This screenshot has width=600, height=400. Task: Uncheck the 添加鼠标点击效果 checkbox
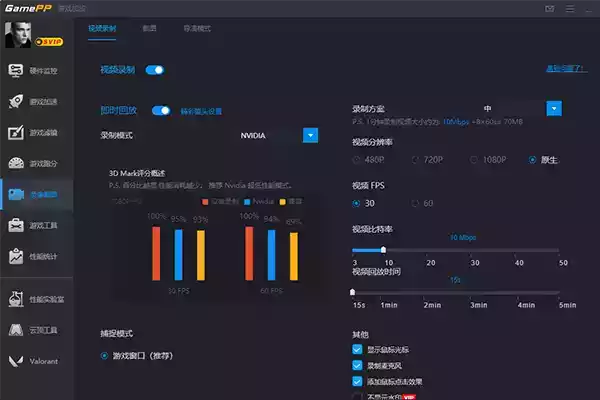357,382
